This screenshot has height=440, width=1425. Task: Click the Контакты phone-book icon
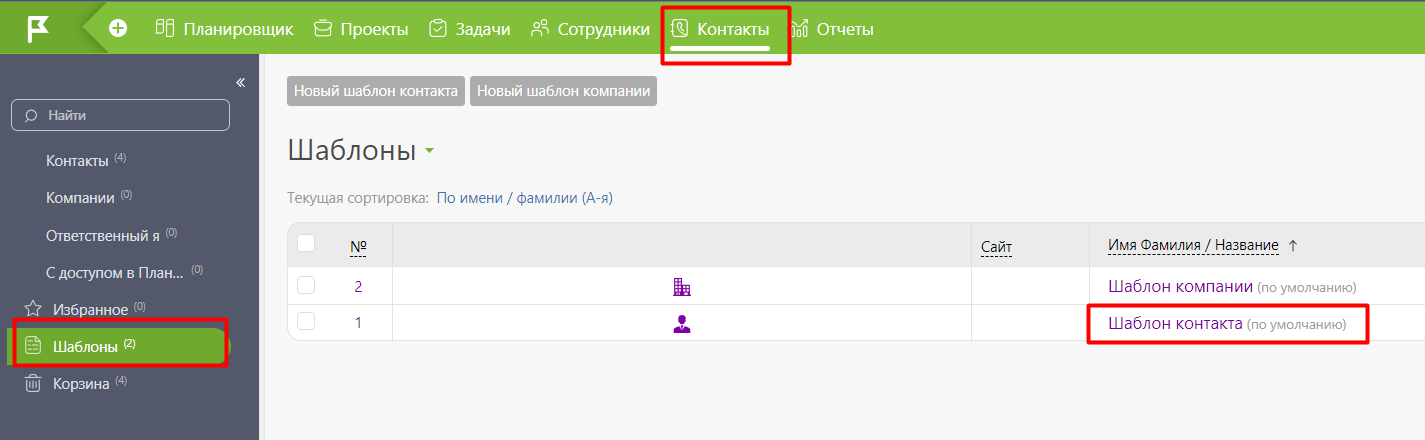pos(680,29)
